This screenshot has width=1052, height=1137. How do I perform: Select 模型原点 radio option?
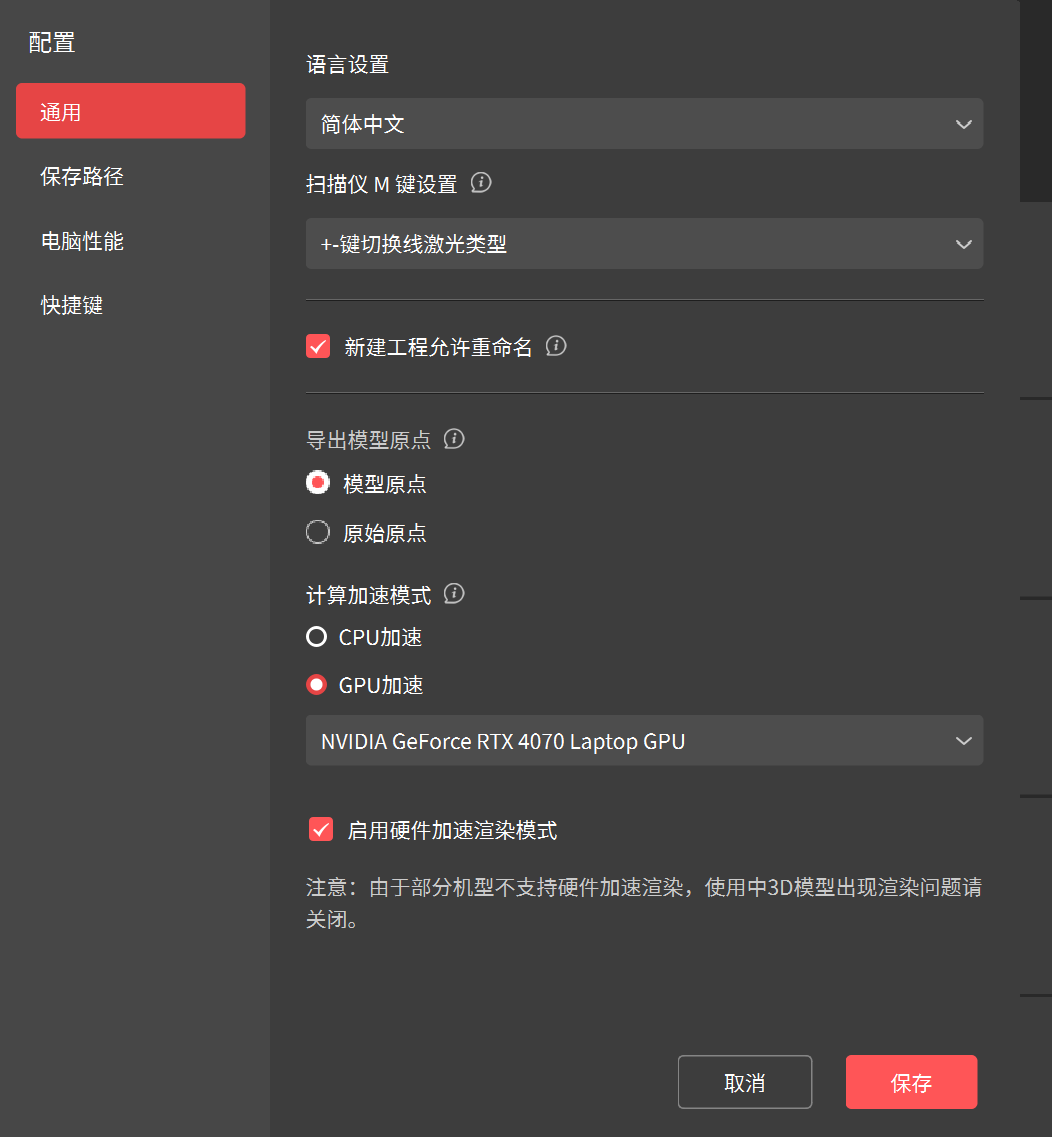(318, 483)
